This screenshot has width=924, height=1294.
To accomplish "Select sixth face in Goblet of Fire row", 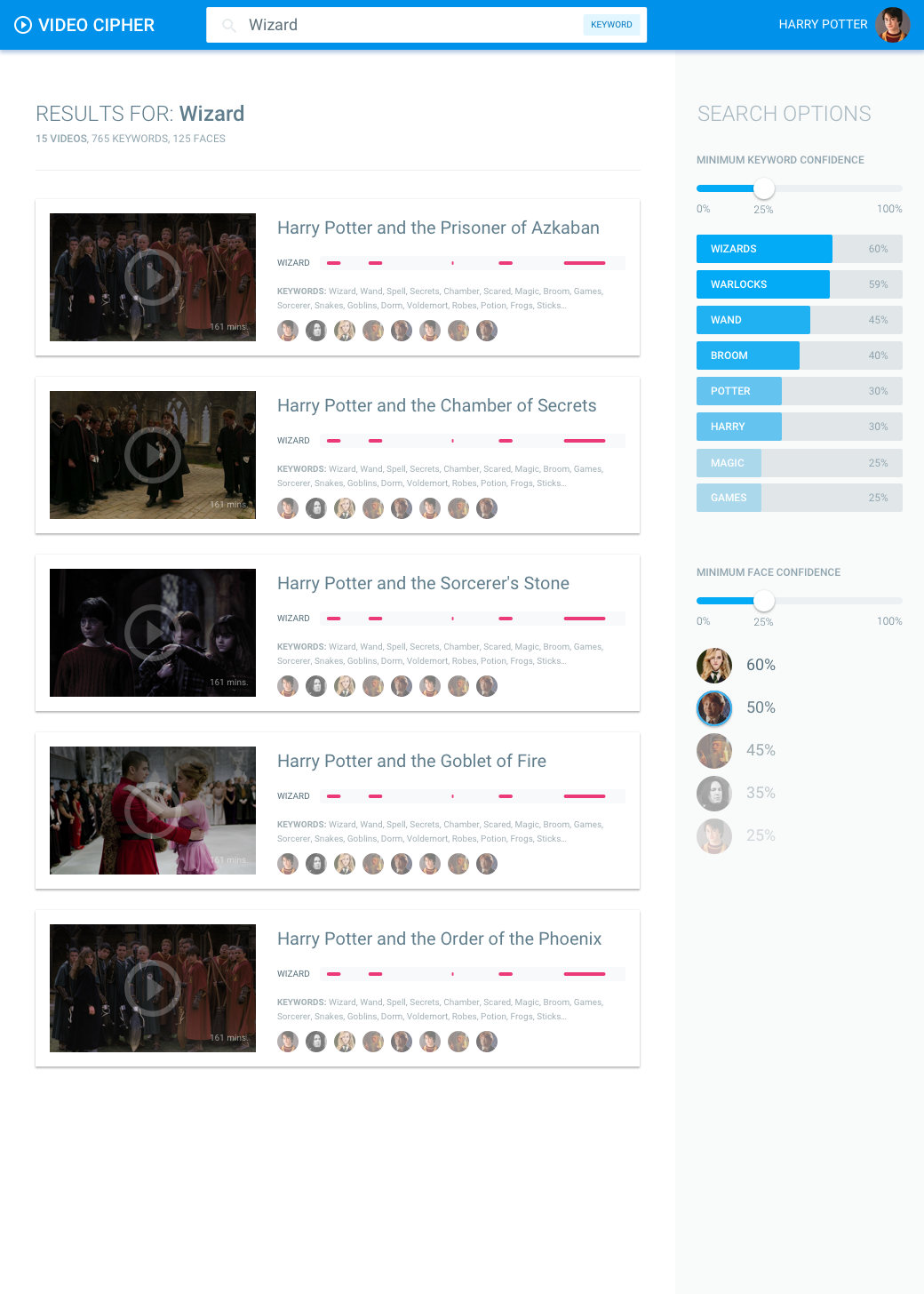I will coord(430,864).
